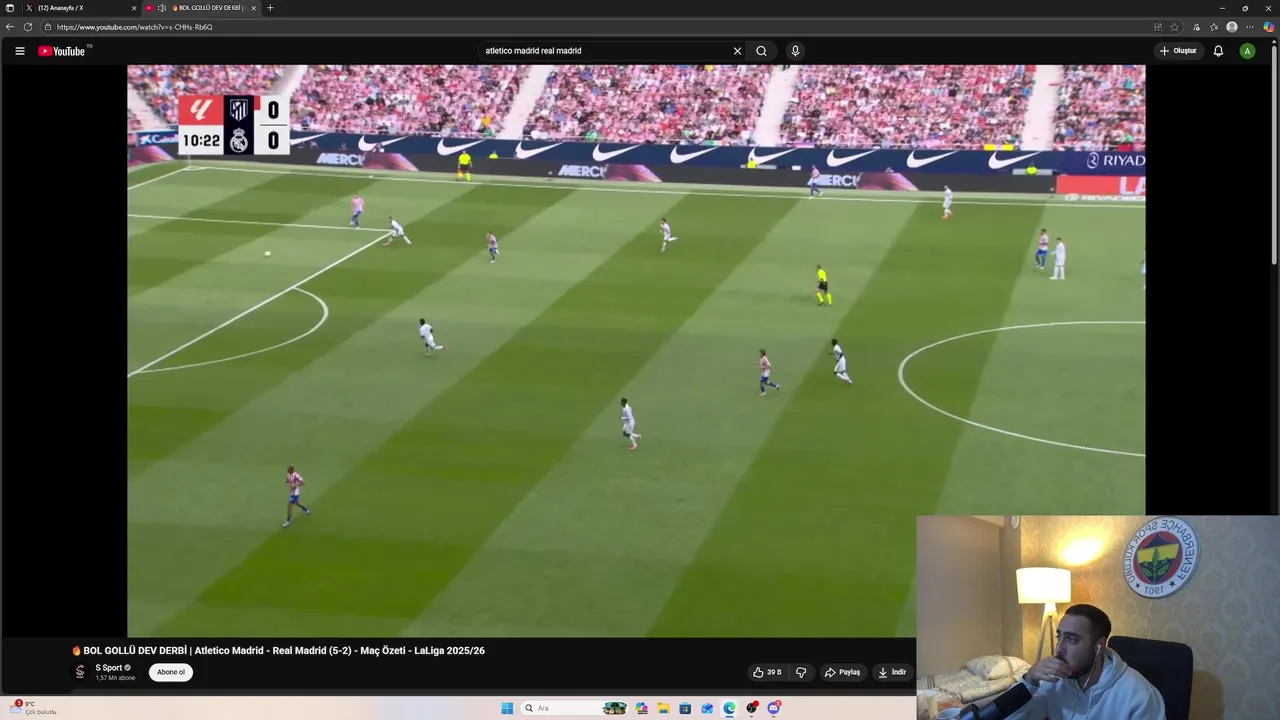Screen dimensions: 1280x720
Task: Open the S Sport channel name
Action: [x=109, y=667]
